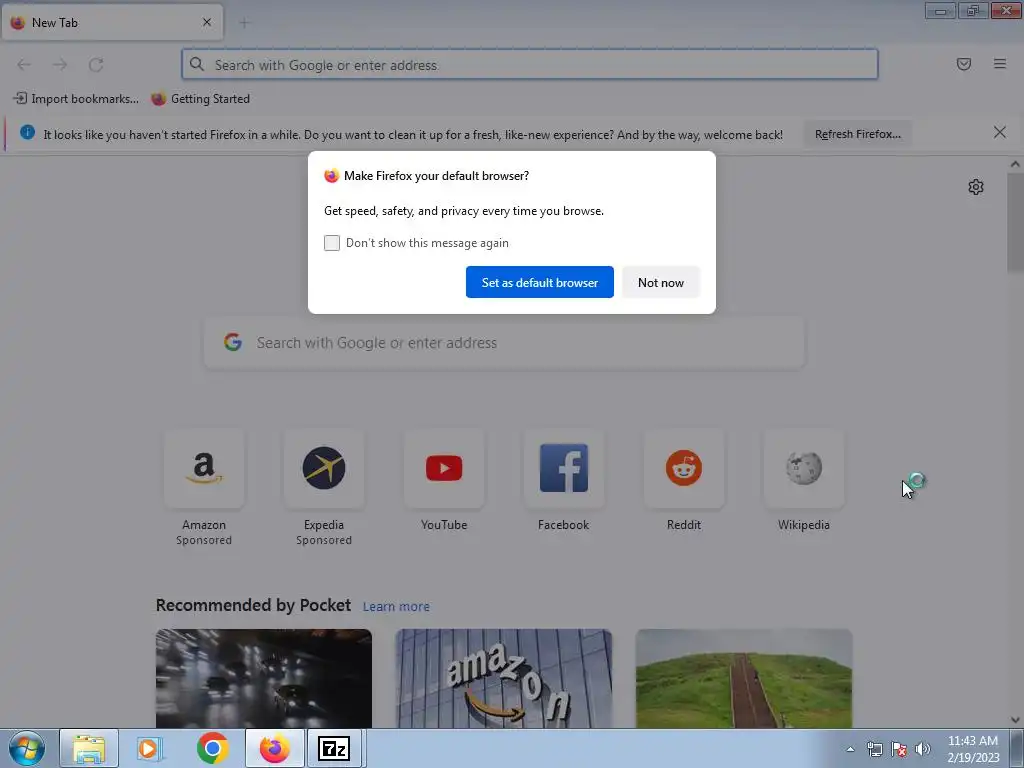Click the Pocket Learn more link

[396, 607]
